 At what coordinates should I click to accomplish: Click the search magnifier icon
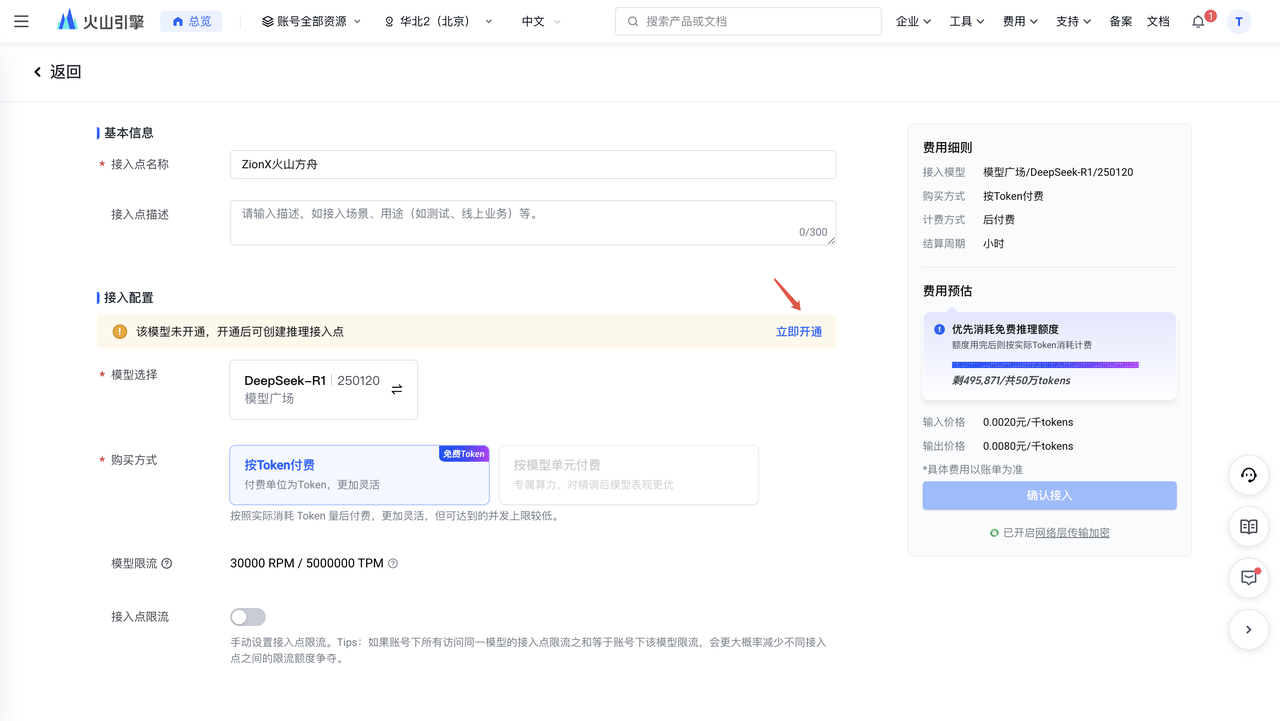633,21
